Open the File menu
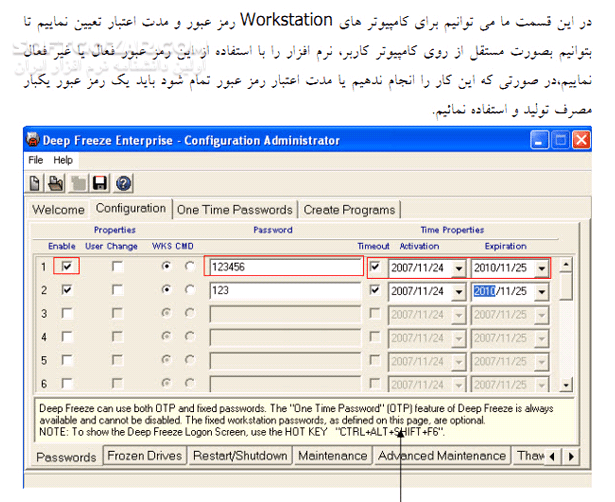Image resolution: width=615 pixels, height=502 pixels. [x=36, y=160]
